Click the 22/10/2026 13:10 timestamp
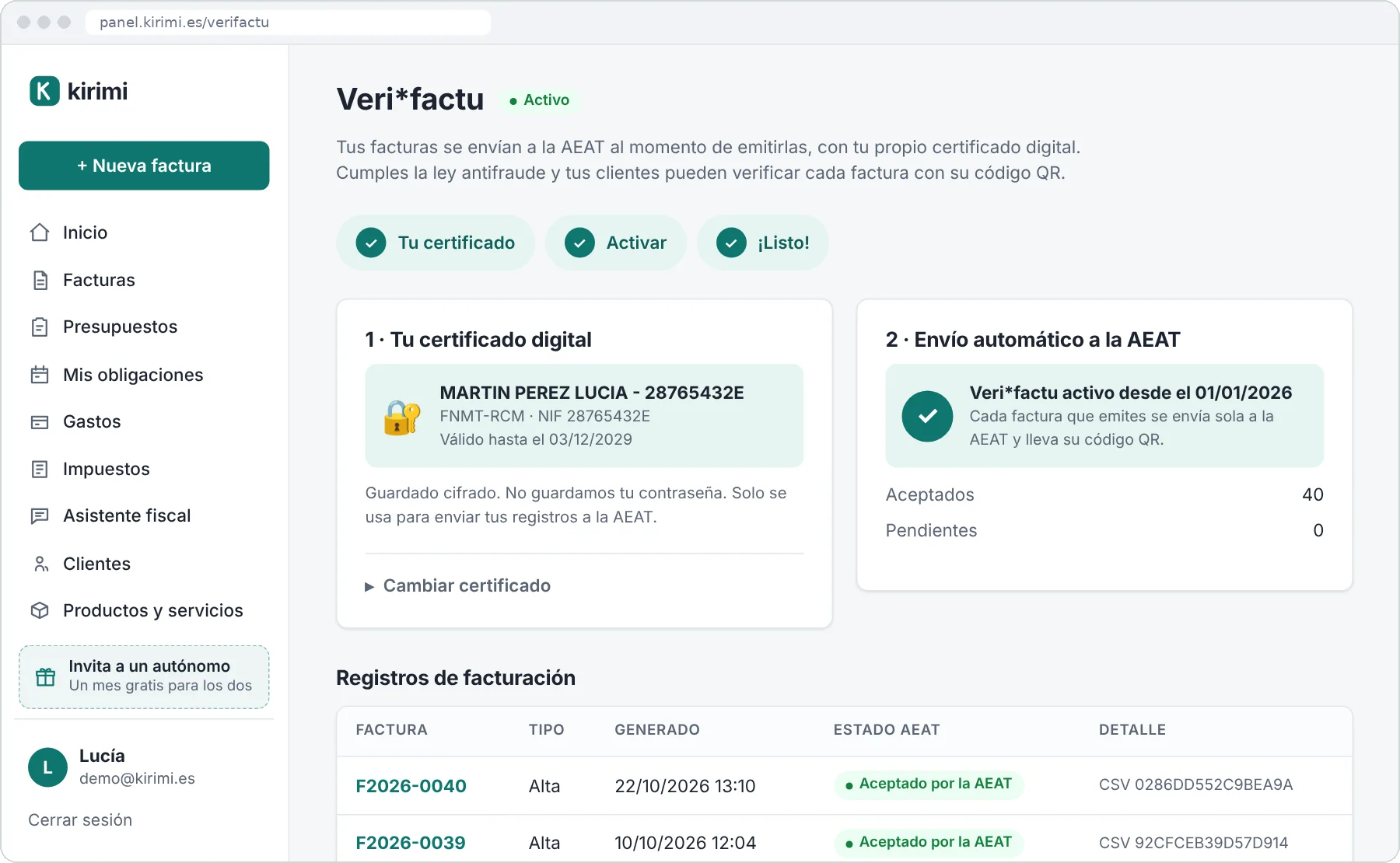Screen dimensions: 1400x863 684,786
